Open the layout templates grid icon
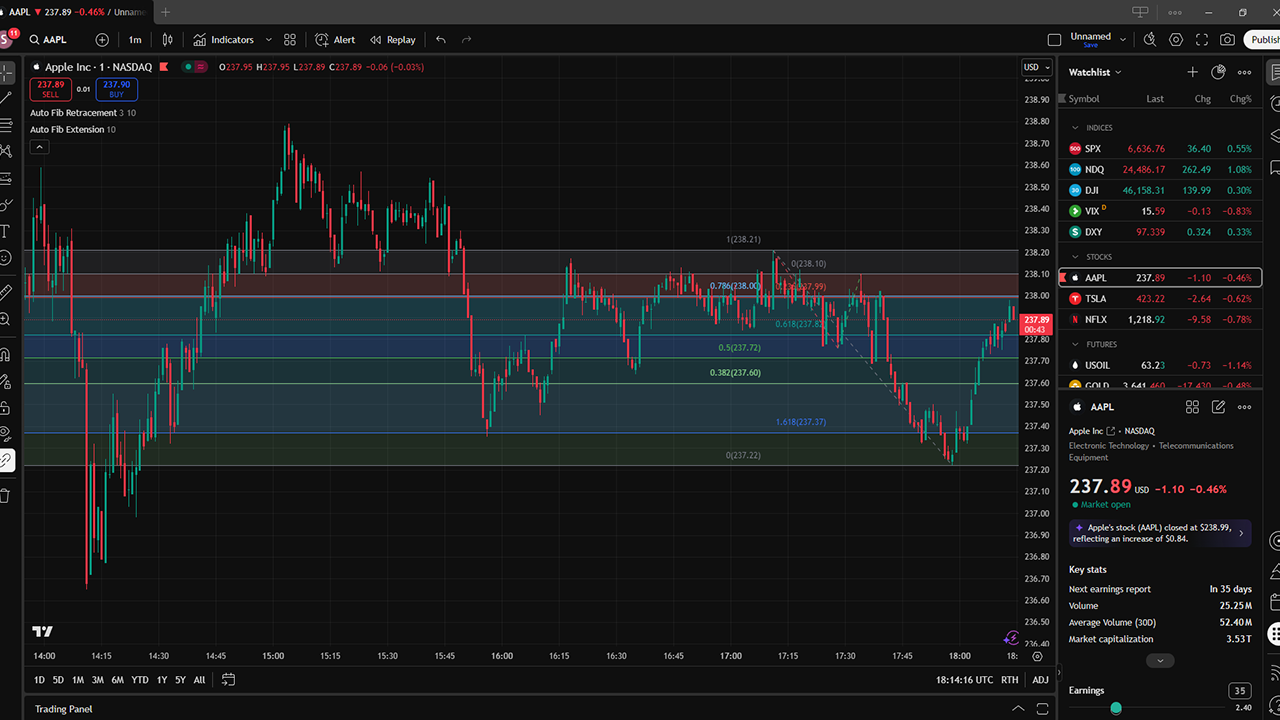This screenshot has width=1280, height=720. pos(290,40)
